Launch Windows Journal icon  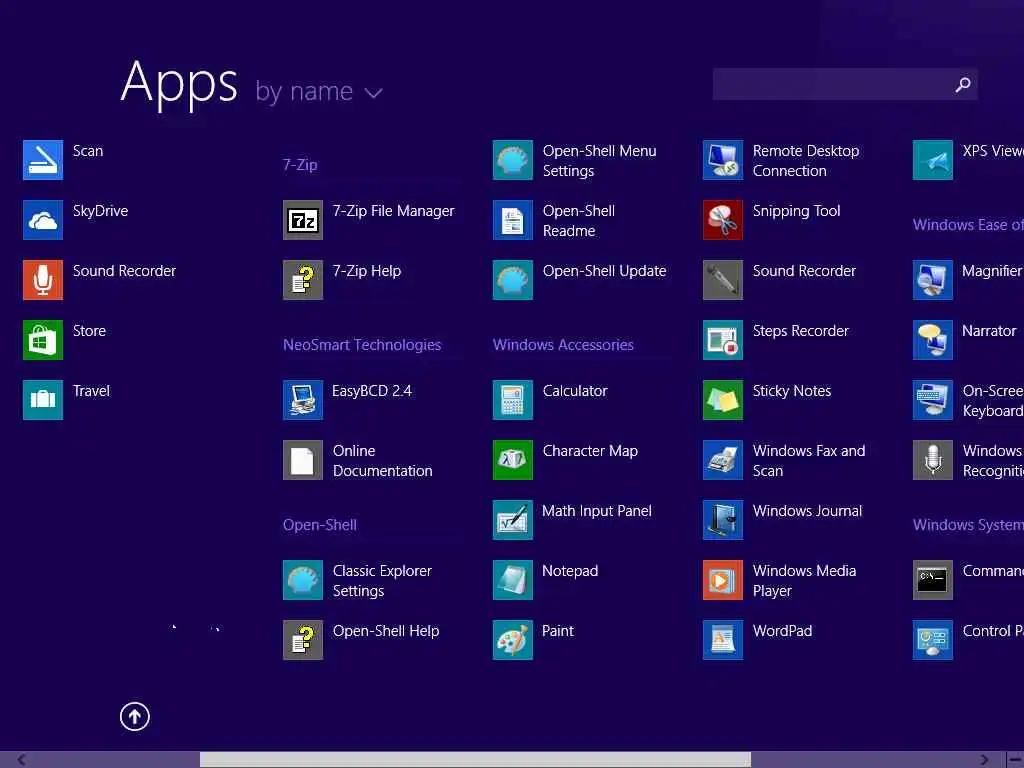[723, 520]
